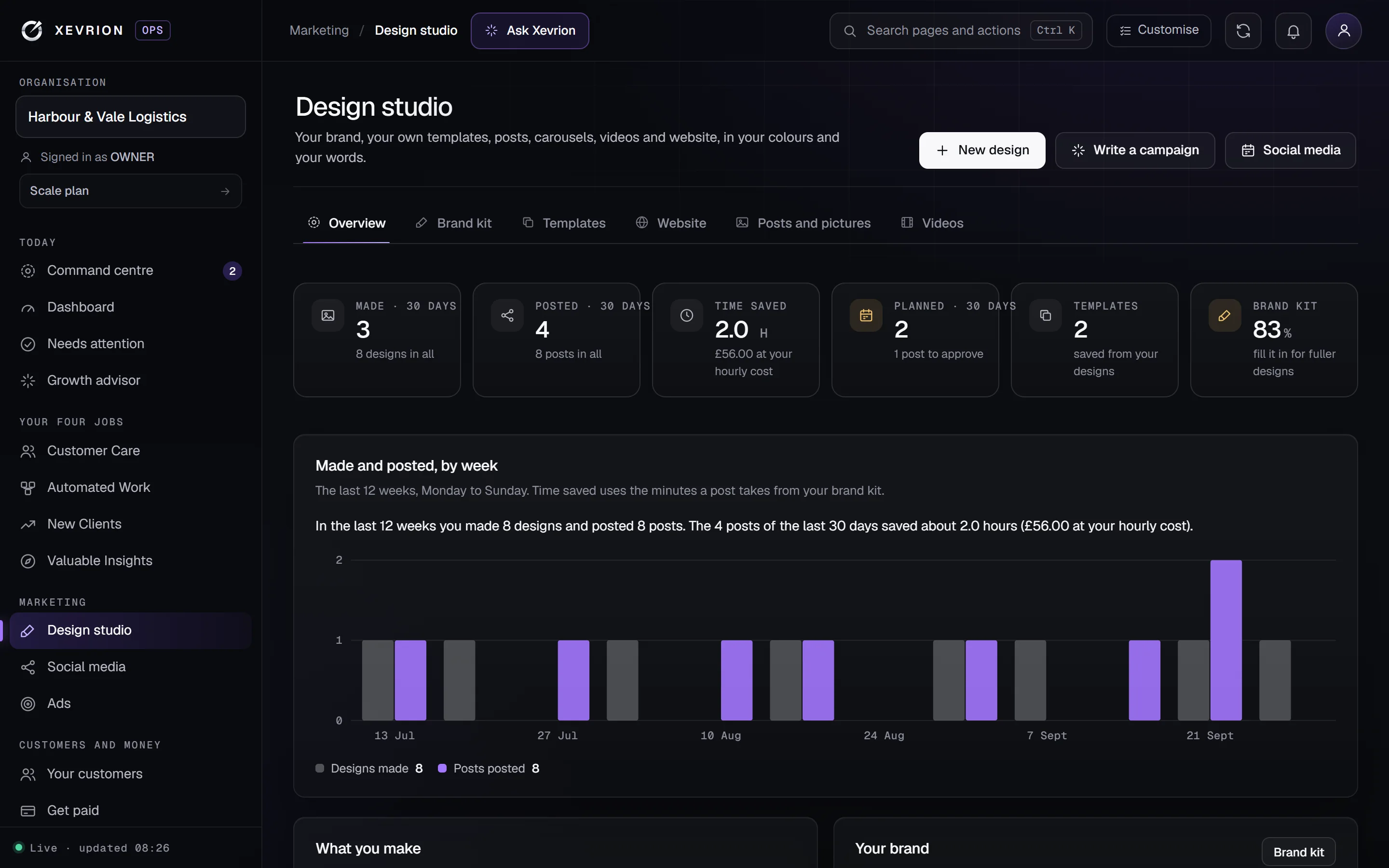Open the Posts and pictures tab
The width and height of the screenshot is (1389, 868).
(803, 223)
